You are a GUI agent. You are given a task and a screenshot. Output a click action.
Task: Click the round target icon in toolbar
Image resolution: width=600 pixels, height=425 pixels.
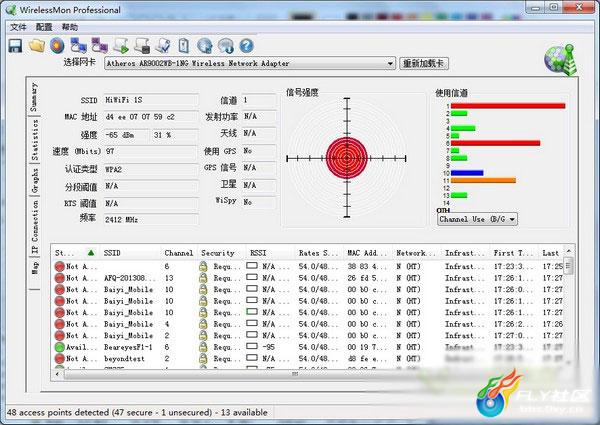pos(57,46)
